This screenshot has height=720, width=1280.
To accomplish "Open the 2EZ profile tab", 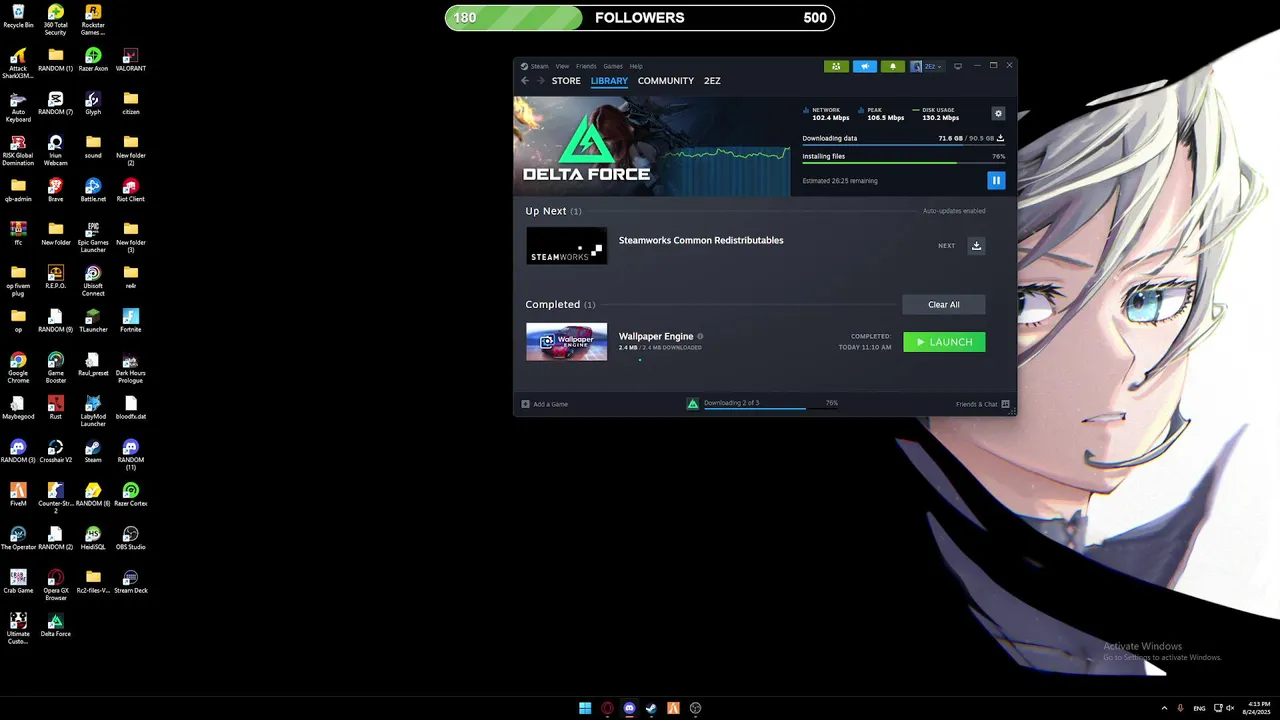I will [x=712, y=81].
